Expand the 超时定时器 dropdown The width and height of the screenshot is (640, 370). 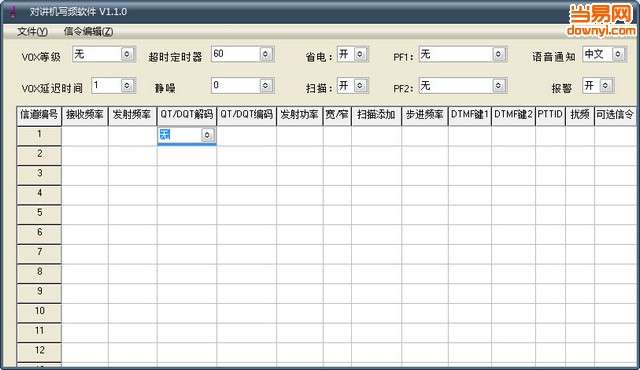(266, 54)
